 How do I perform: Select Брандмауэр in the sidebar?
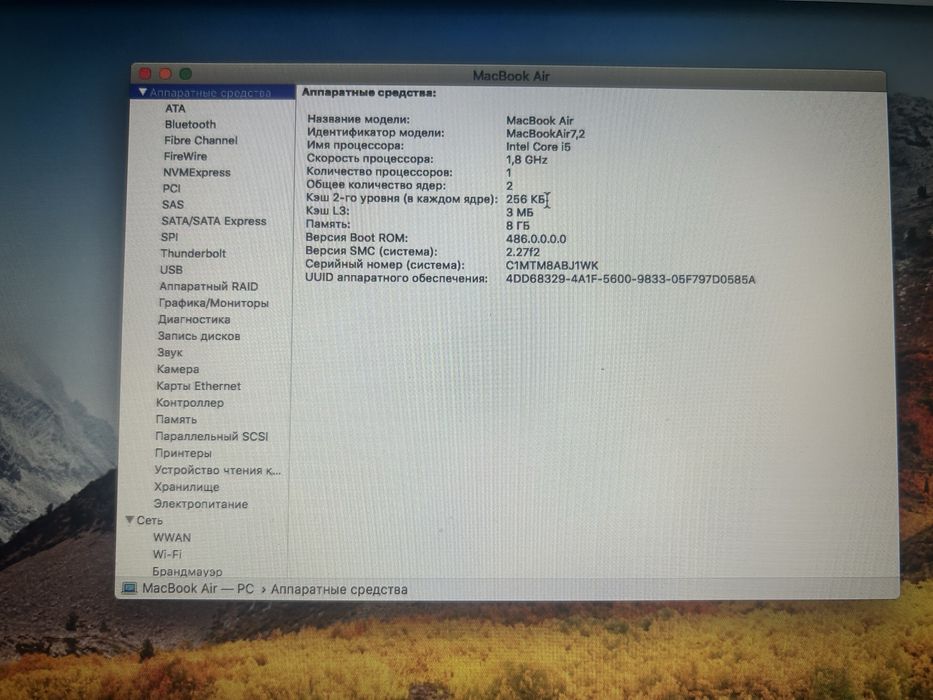click(x=187, y=571)
